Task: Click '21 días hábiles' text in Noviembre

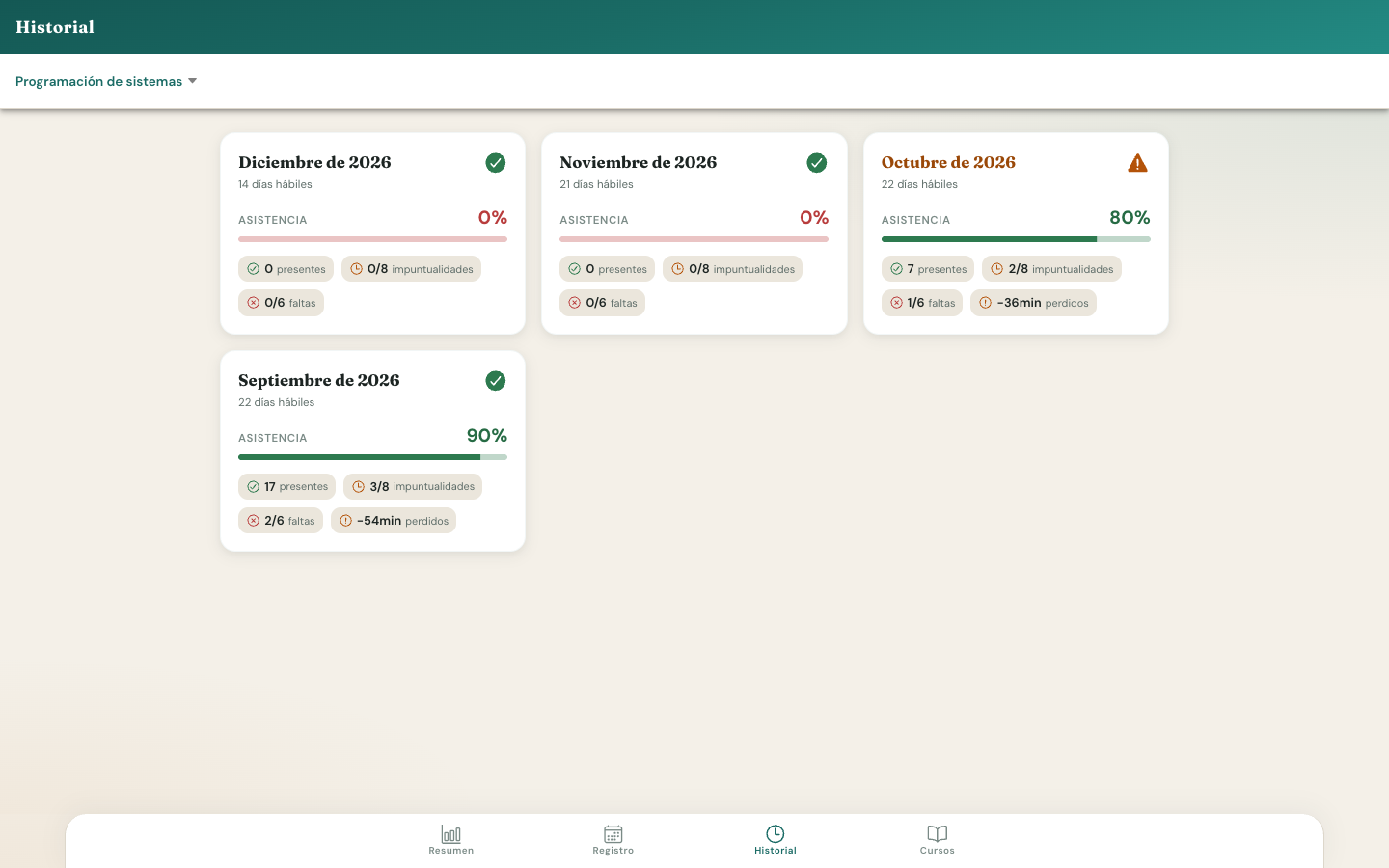Action: [x=596, y=184]
